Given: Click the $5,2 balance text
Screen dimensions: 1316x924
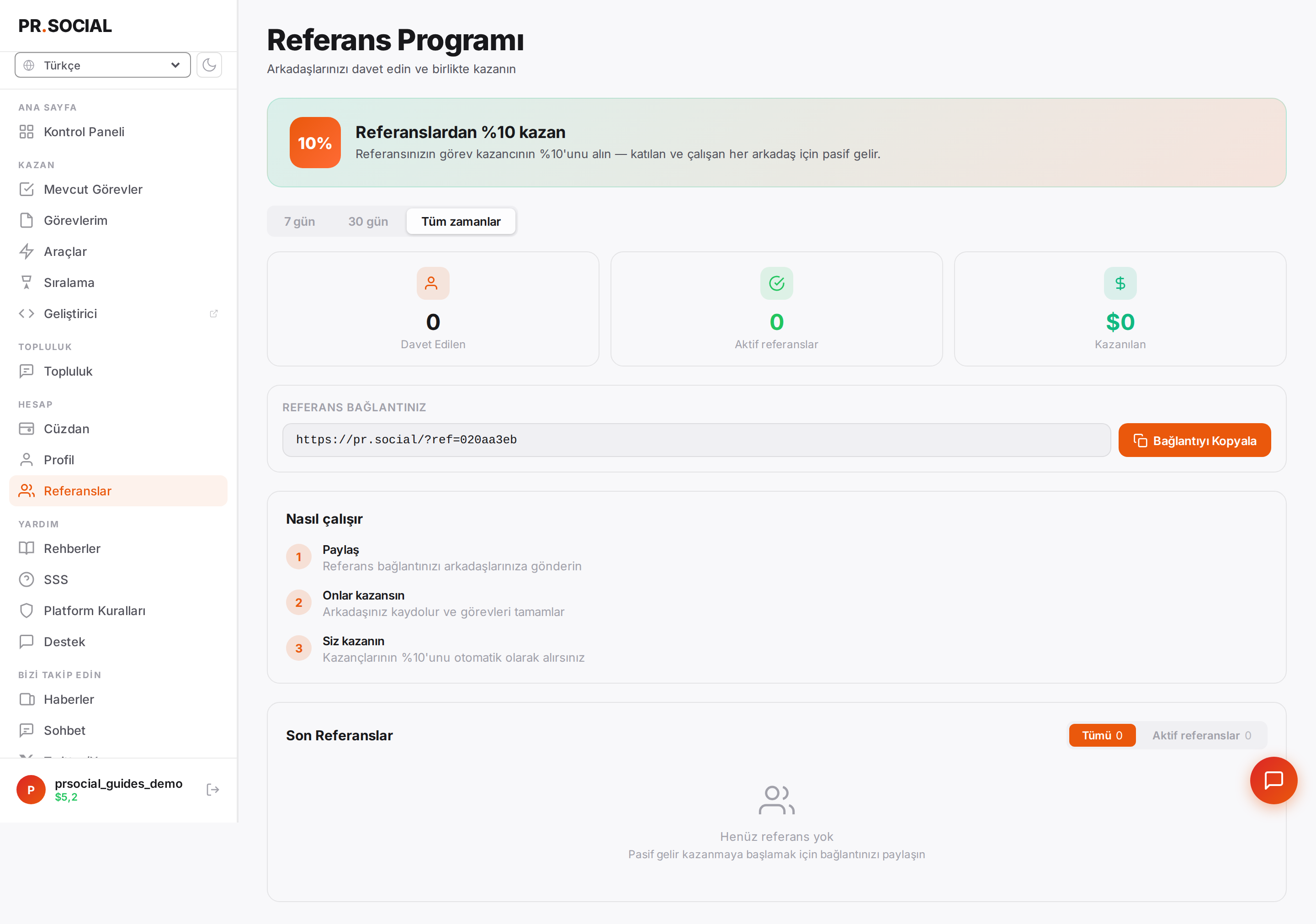Looking at the screenshot, I should 67,797.
